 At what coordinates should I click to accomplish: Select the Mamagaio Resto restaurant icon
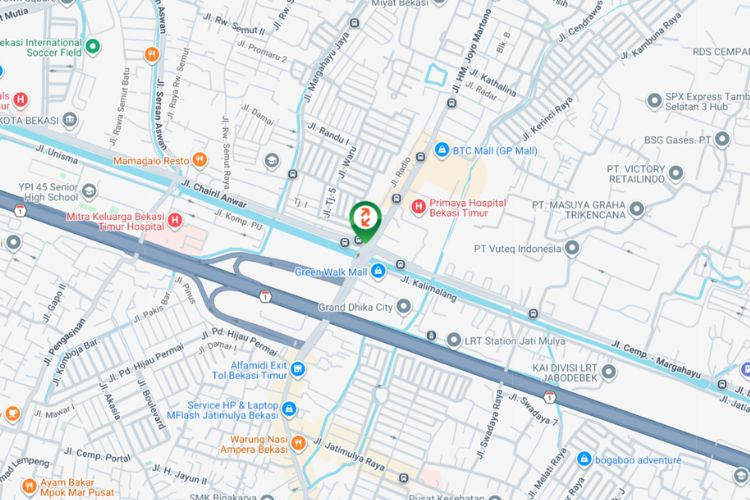199,160
